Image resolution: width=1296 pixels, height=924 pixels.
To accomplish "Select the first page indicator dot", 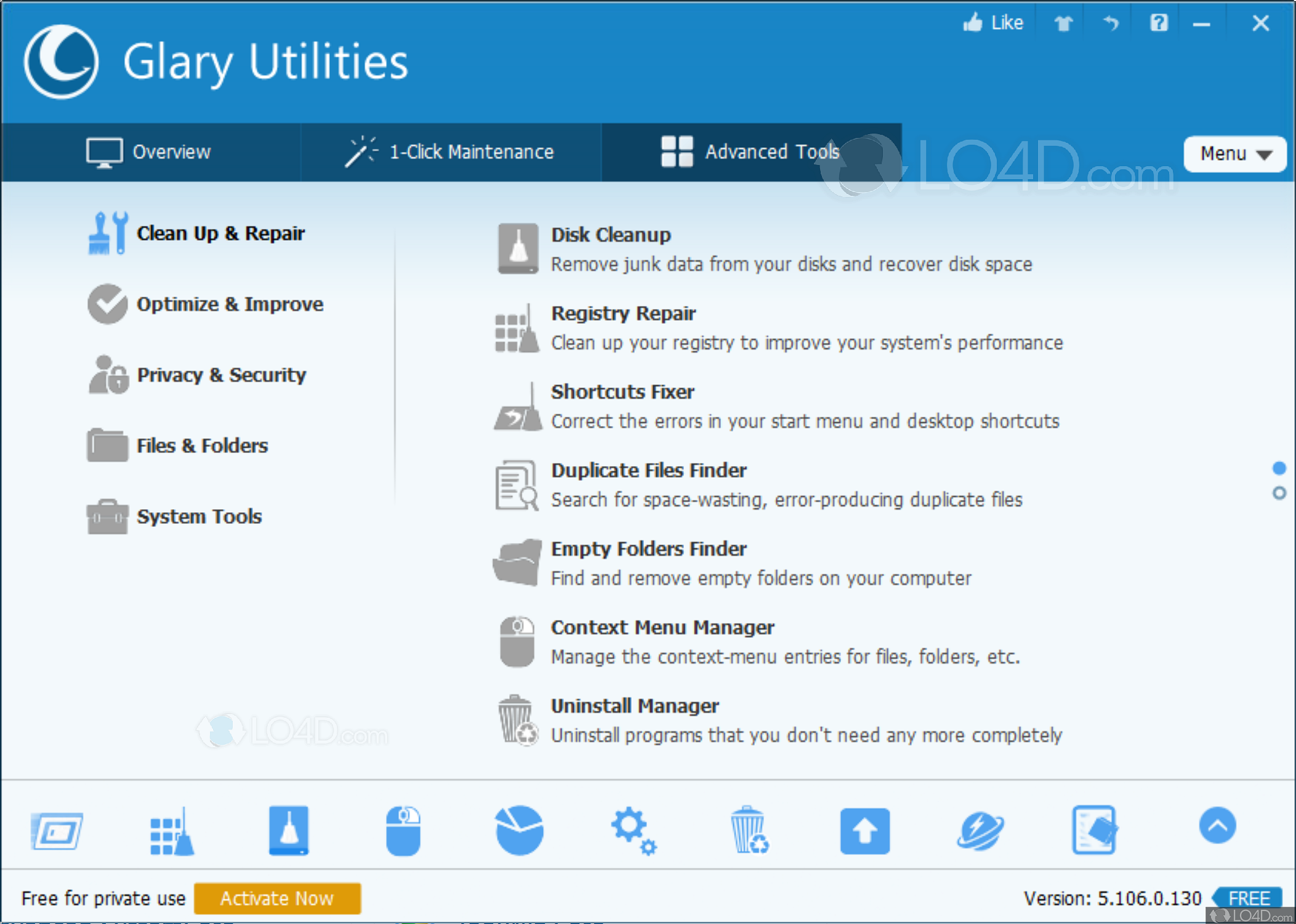I will [x=1278, y=470].
